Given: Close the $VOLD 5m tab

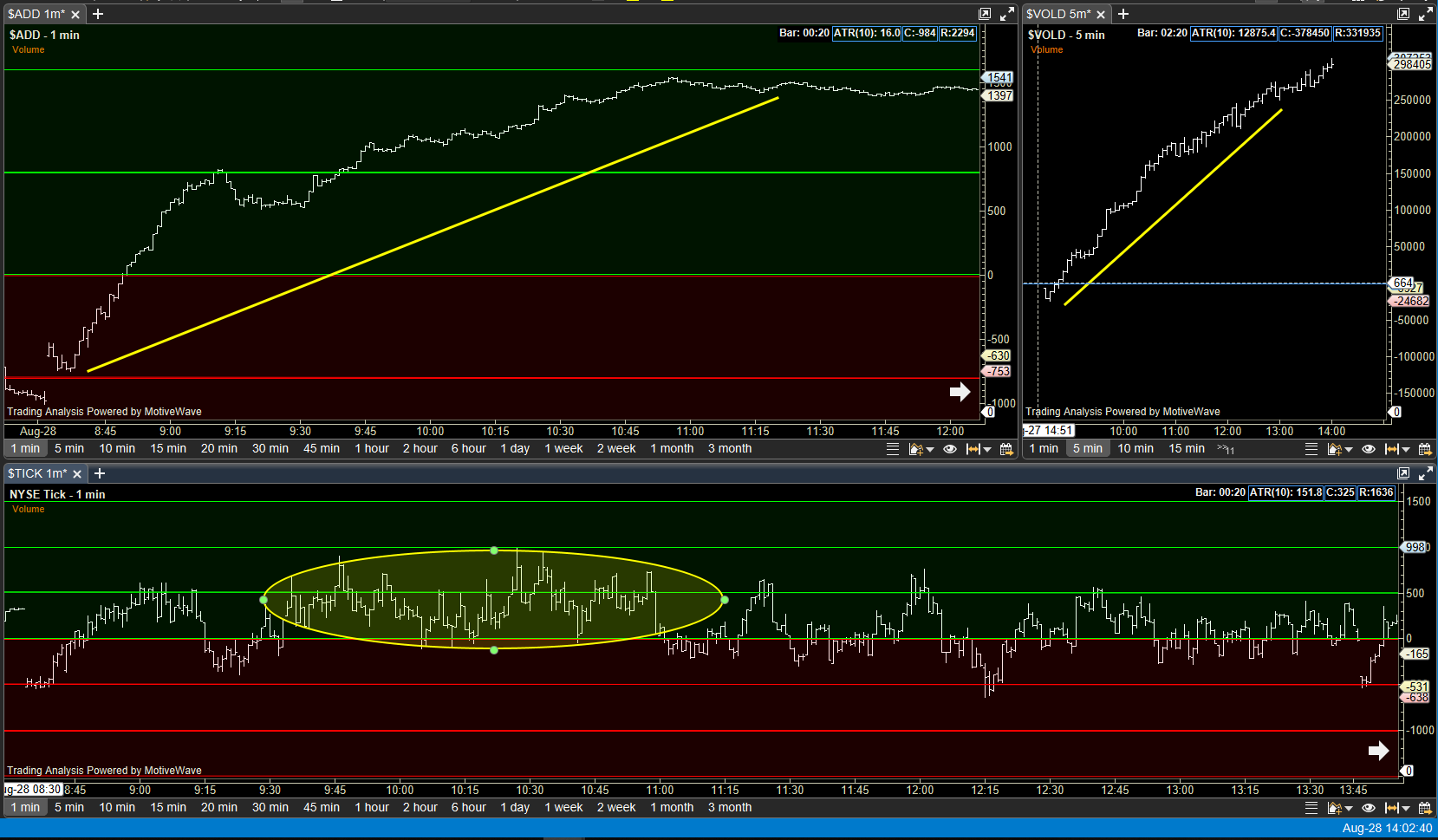Looking at the screenshot, I should click(1101, 15).
